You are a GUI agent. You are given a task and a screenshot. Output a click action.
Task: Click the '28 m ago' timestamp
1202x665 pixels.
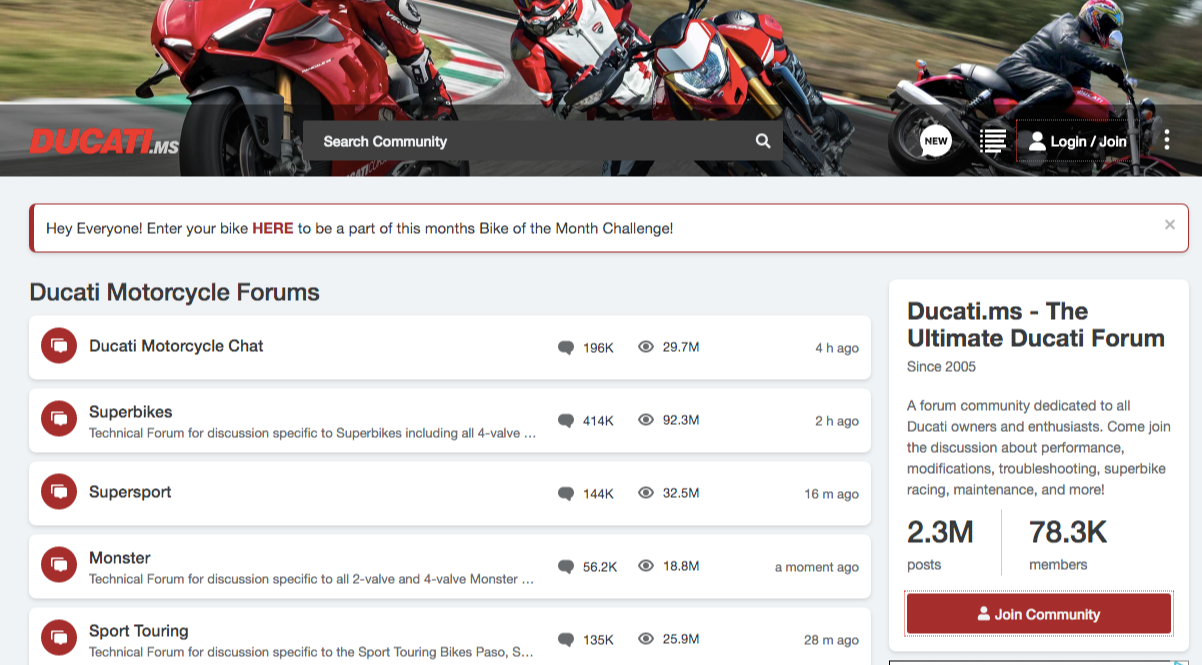pyautogui.click(x=832, y=640)
